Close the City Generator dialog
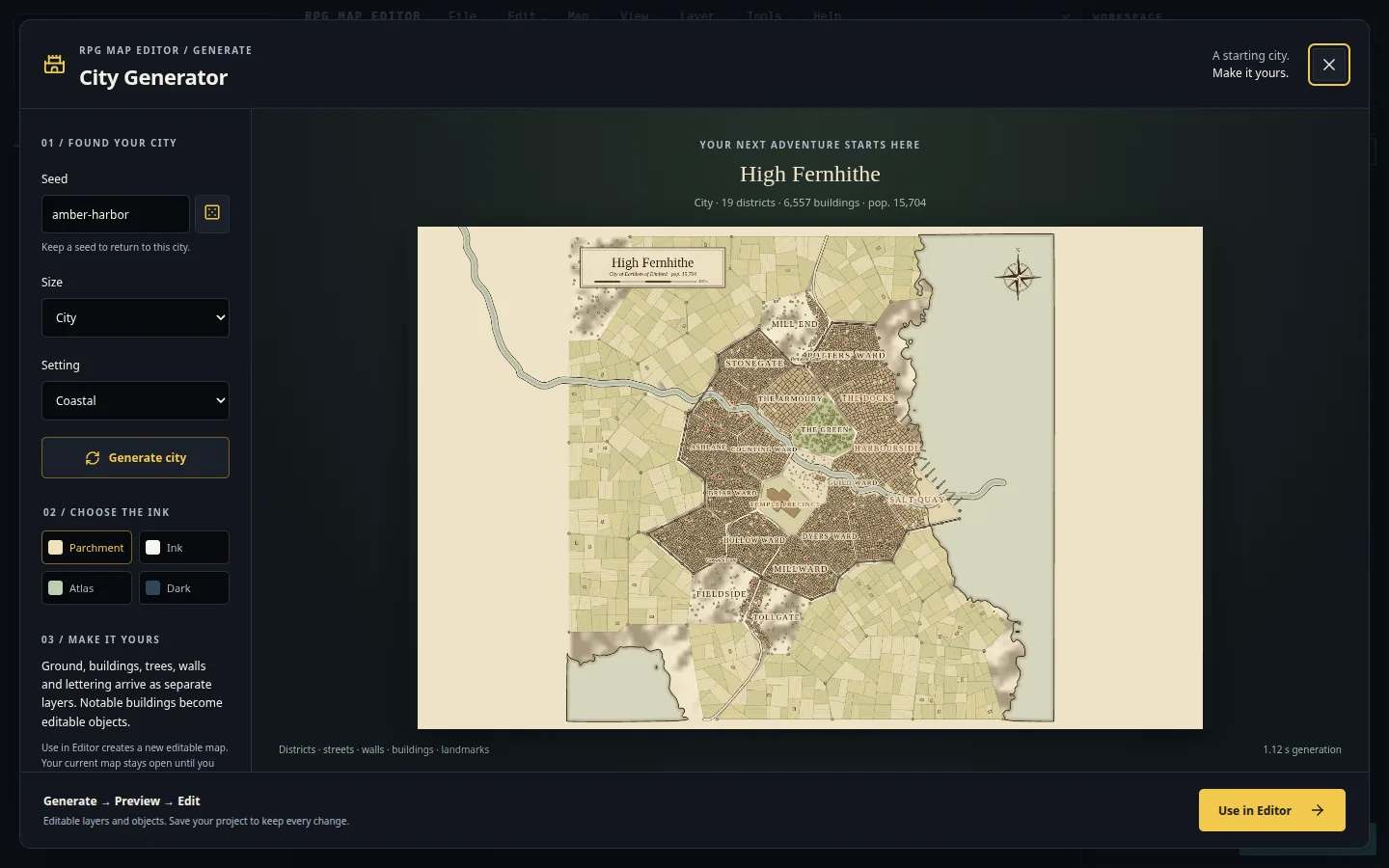This screenshot has width=1389, height=868. coord(1329,65)
